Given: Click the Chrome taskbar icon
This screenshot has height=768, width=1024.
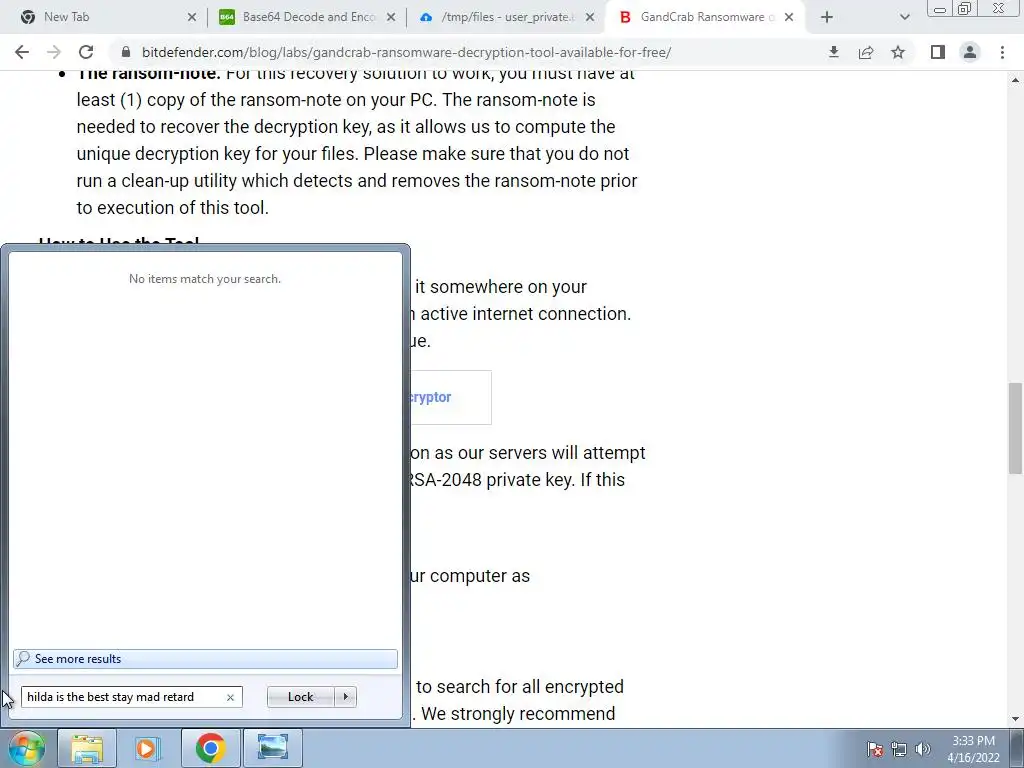Looking at the screenshot, I should coord(210,748).
